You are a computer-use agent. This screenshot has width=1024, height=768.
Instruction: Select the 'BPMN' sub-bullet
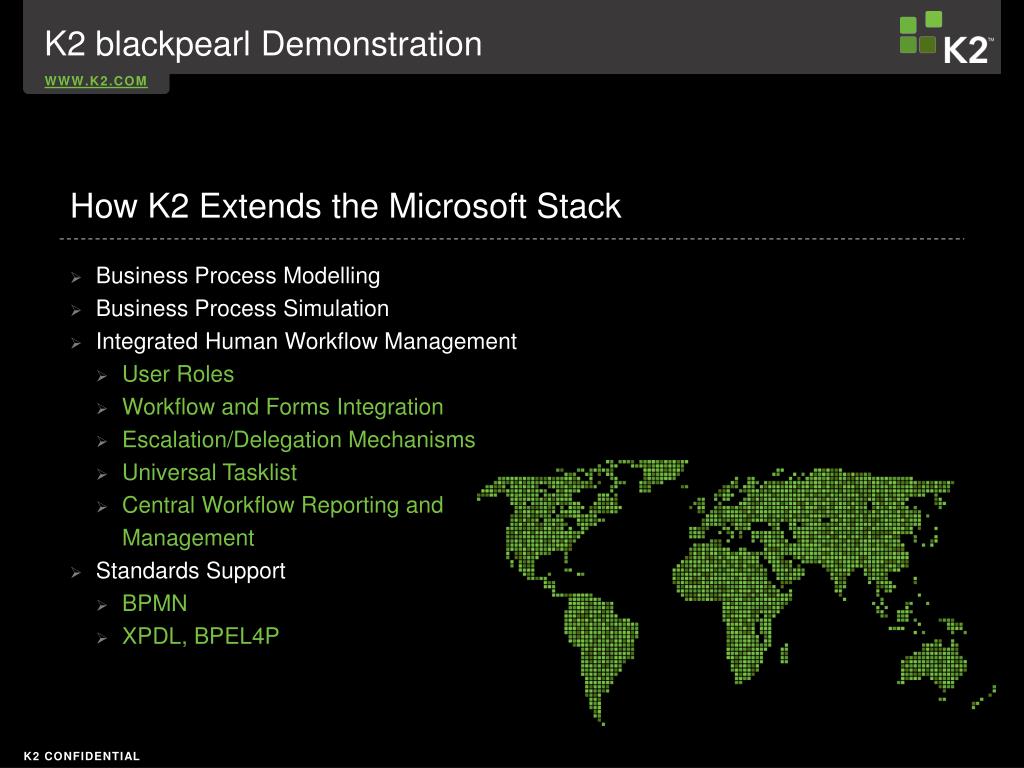pos(155,603)
